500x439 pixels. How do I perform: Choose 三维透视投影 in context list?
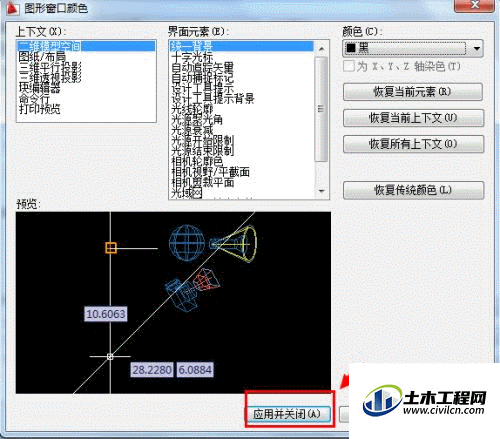pyautogui.click(x=50, y=77)
